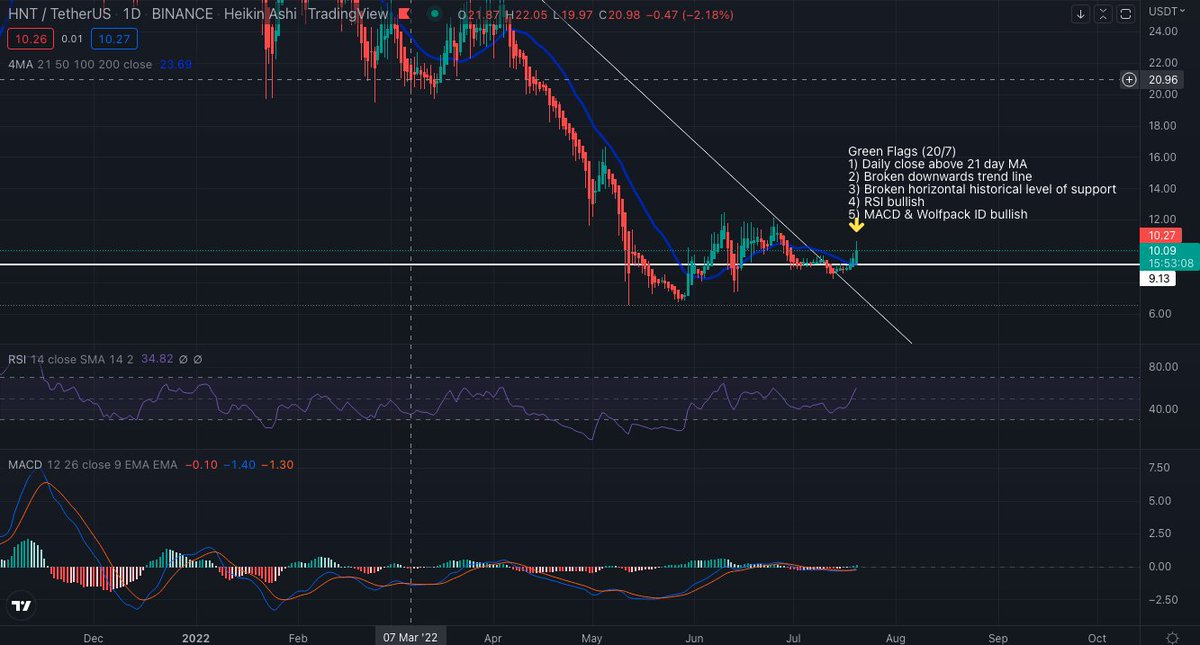The width and height of the screenshot is (1200, 645).
Task: Open the USDT currency dropdown
Action: point(1166,12)
